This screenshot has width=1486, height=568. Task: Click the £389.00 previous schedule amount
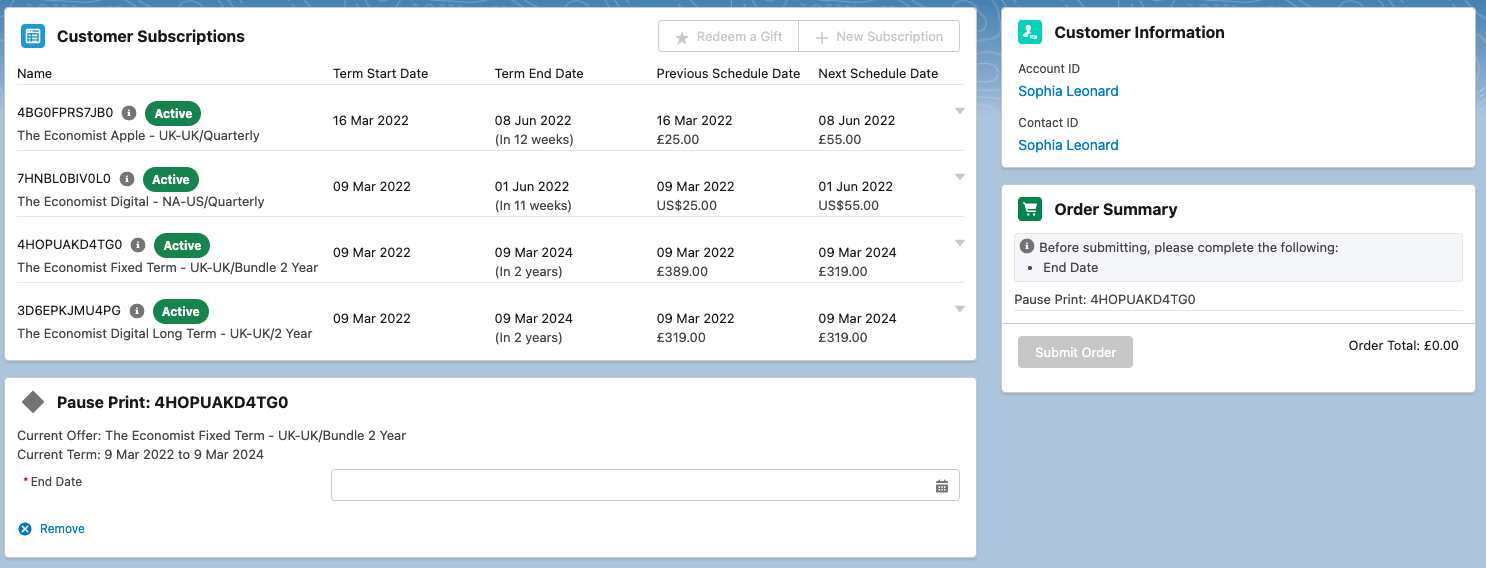pyautogui.click(x=682, y=271)
